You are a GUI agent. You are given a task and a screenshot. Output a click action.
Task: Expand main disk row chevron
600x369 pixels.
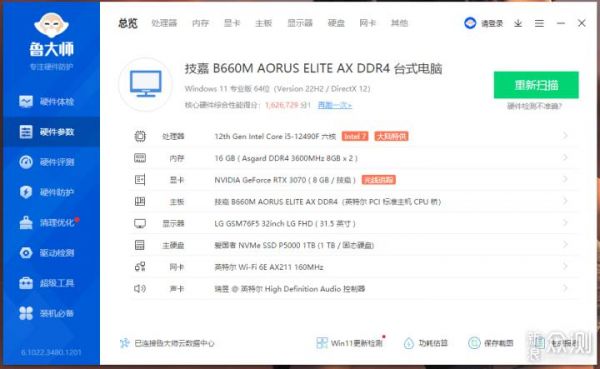point(565,245)
